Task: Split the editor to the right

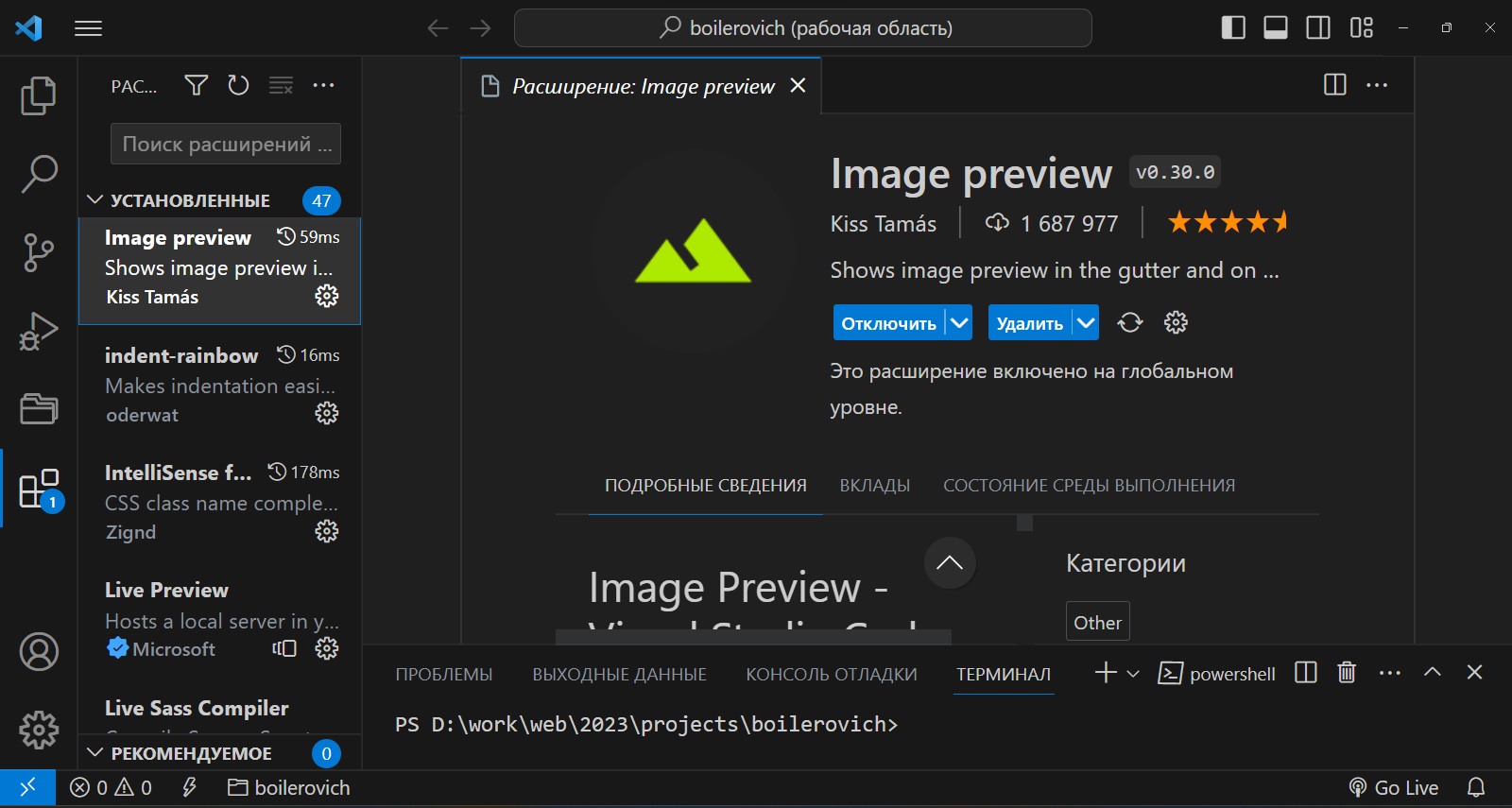Action: click(x=1335, y=85)
